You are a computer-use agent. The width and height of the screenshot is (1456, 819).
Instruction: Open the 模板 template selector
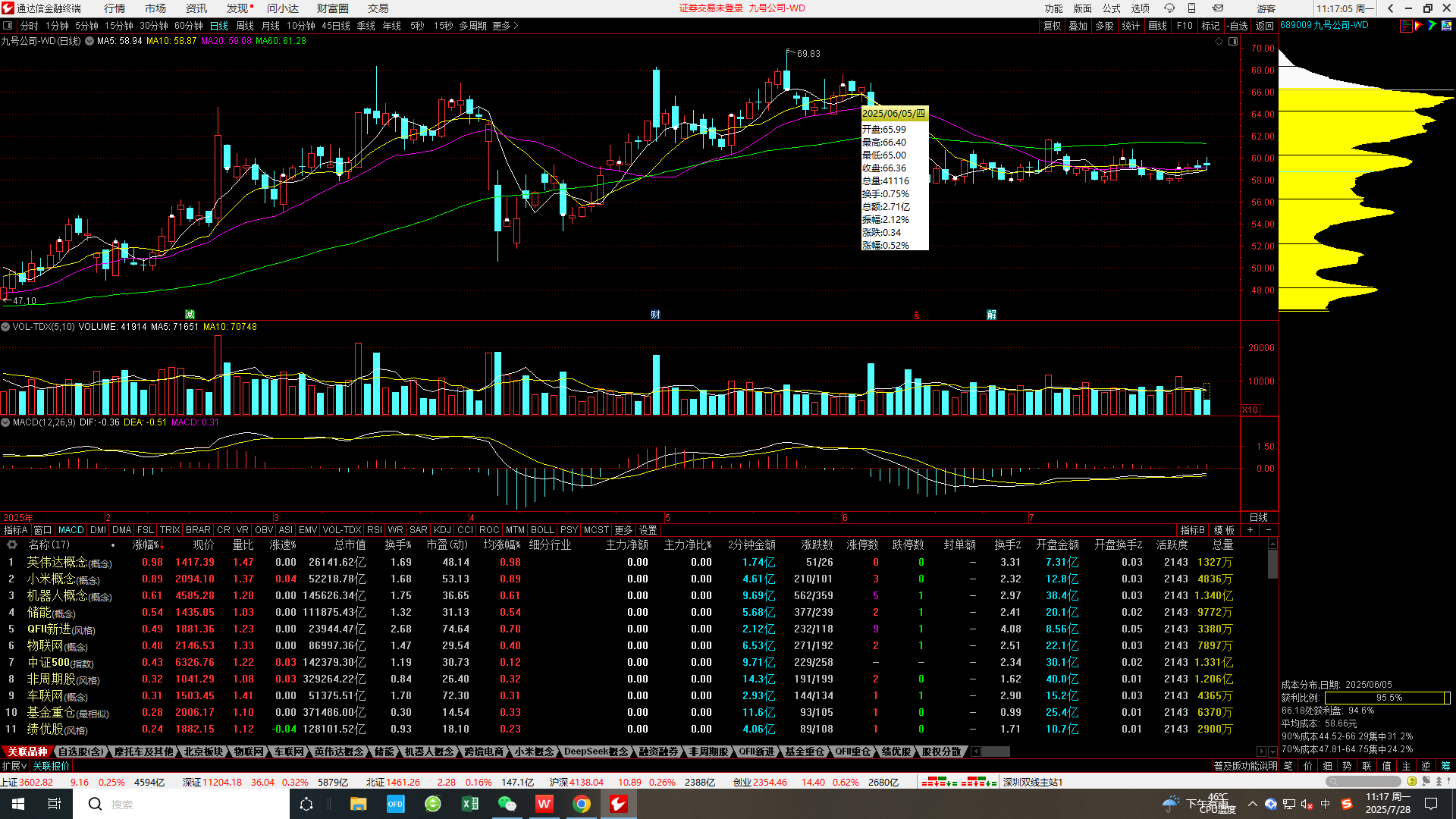tap(1224, 530)
